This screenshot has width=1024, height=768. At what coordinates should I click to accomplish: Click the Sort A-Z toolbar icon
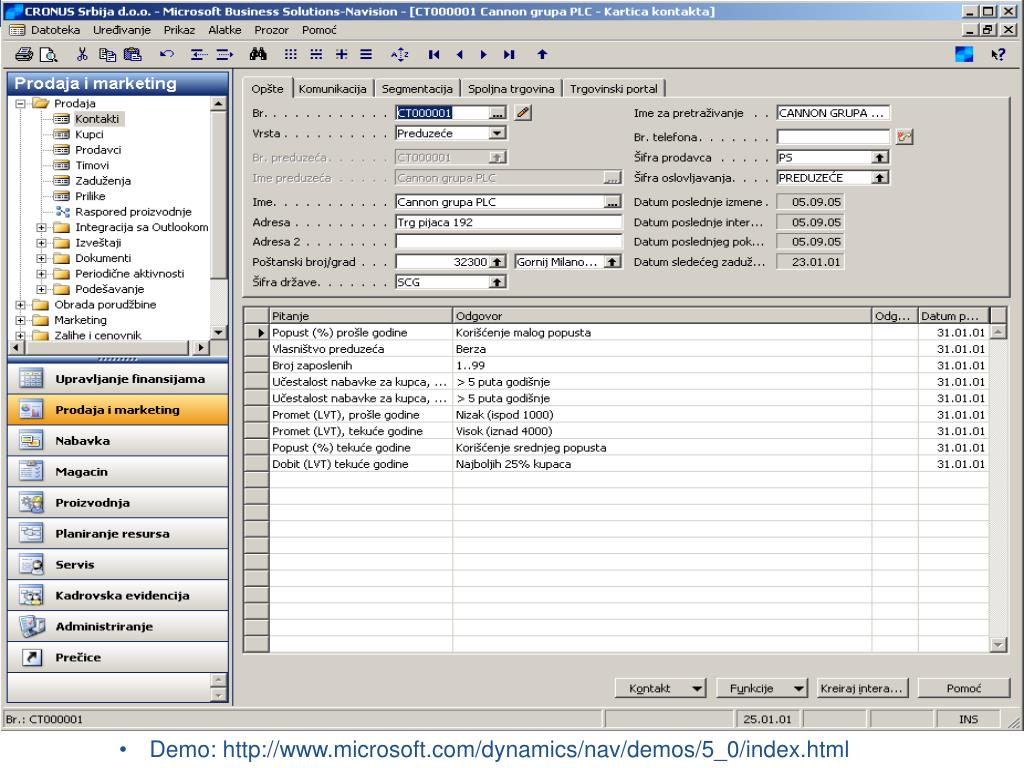click(x=400, y=55)
